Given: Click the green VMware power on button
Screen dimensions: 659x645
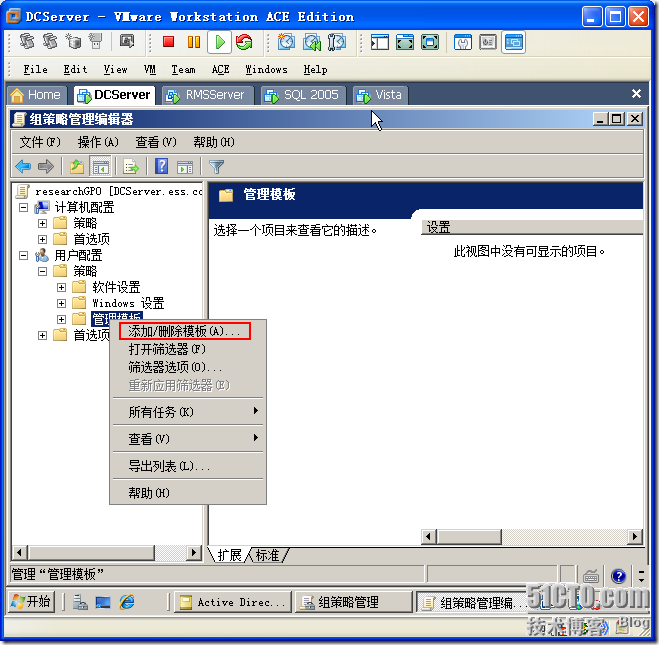Looking at the screenshot, I should [x=219, y=42].
